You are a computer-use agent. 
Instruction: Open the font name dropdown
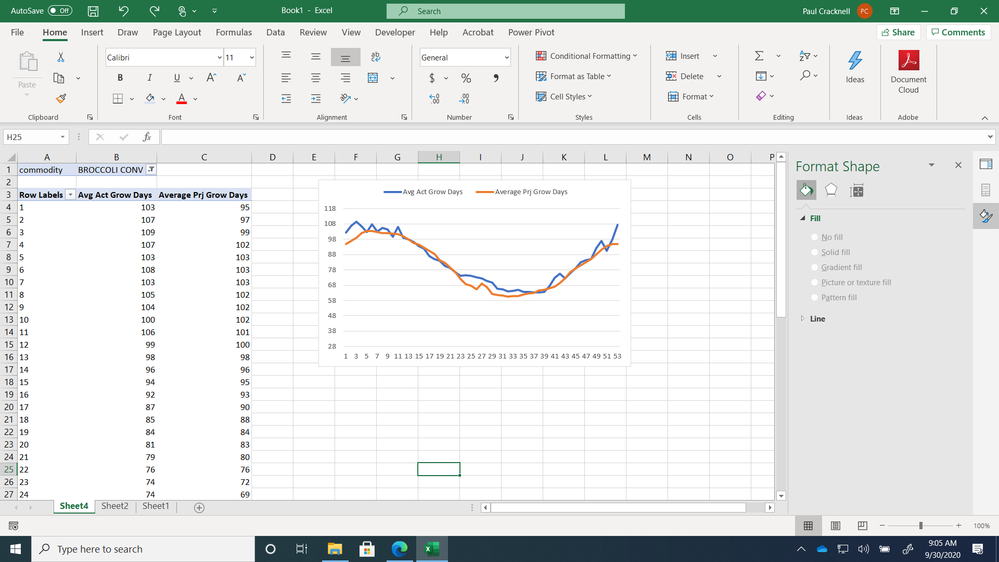coord(219,57)
